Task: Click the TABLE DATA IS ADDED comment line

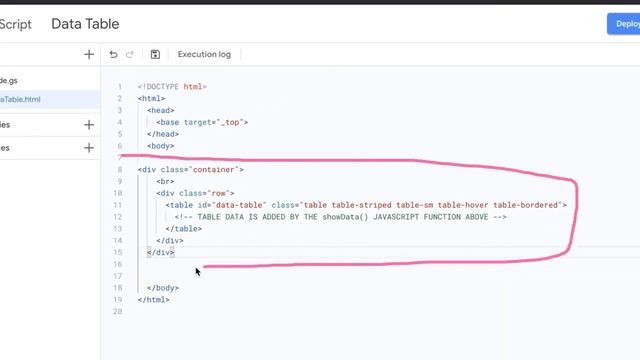Action: tap(341, 217)
